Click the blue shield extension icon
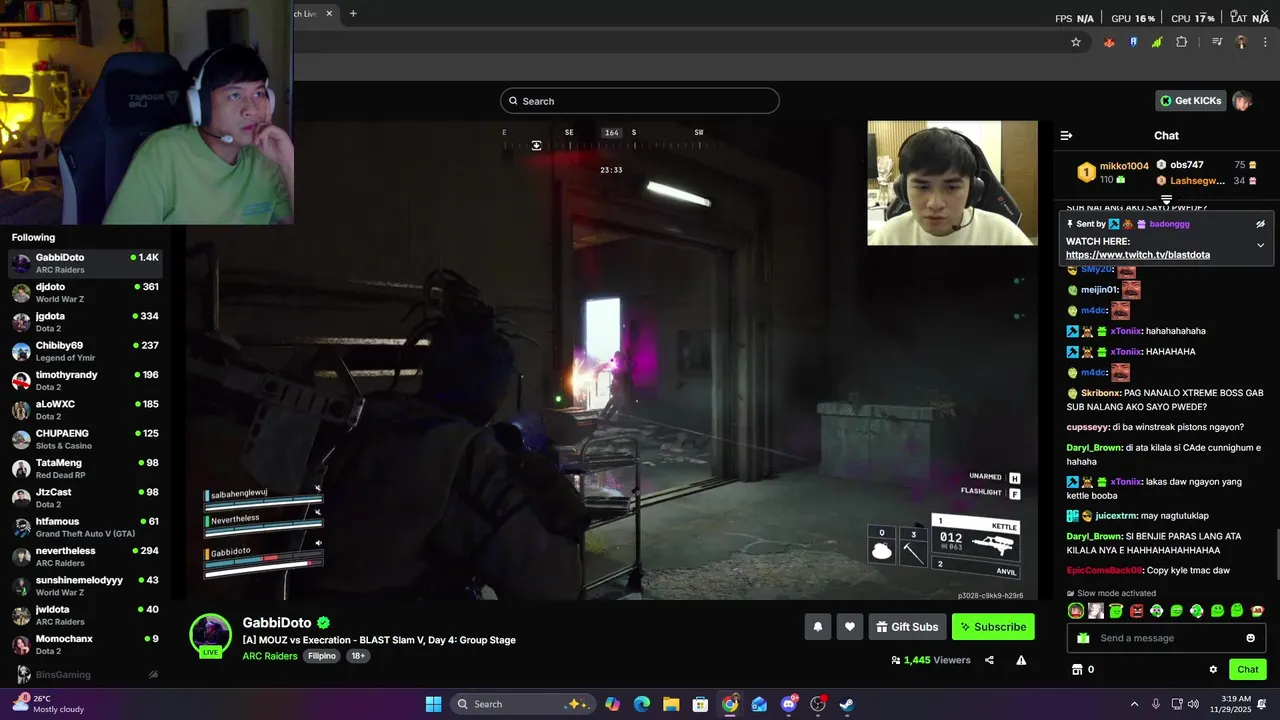This screenshot has height=720, width=1280. click(x=1133, y=42)
